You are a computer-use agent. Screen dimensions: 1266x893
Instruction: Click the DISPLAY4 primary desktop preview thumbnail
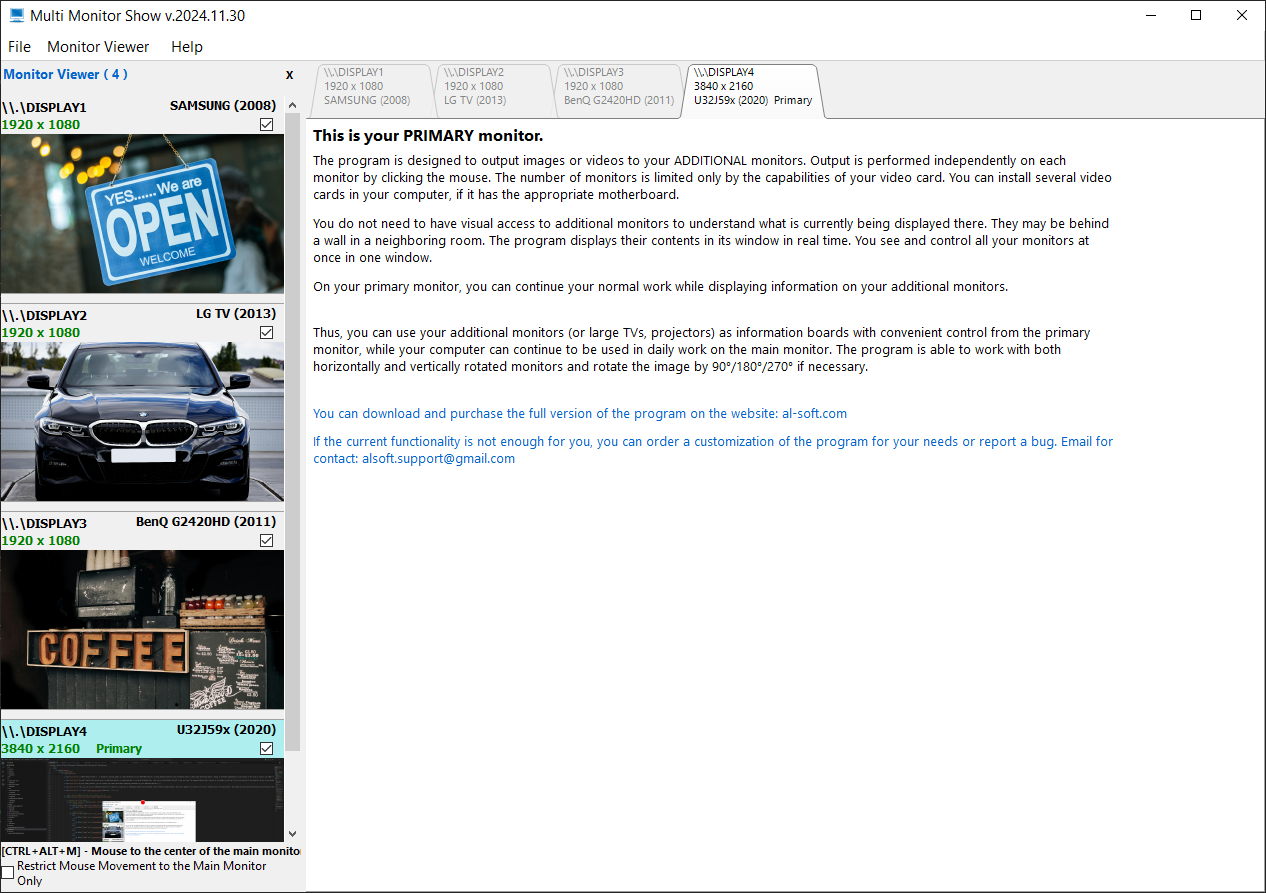(142, 800)
